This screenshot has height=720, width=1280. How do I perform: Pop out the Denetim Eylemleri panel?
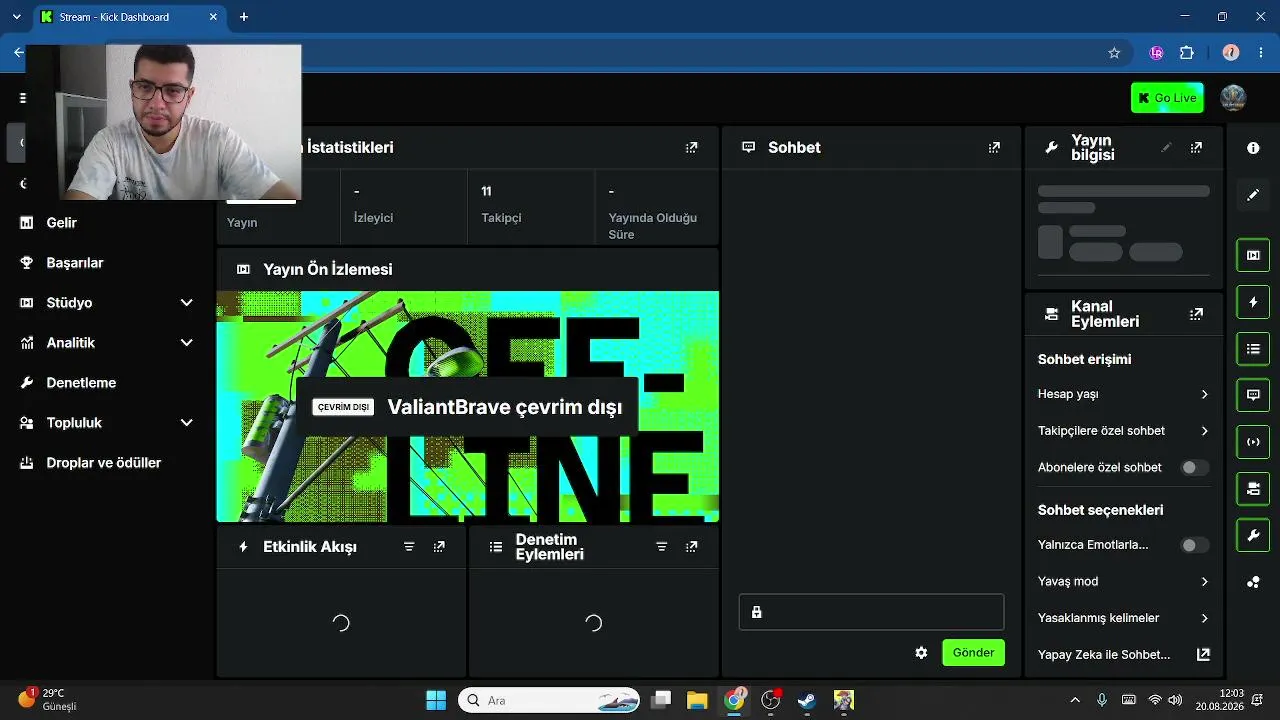(x=691, y=547)
